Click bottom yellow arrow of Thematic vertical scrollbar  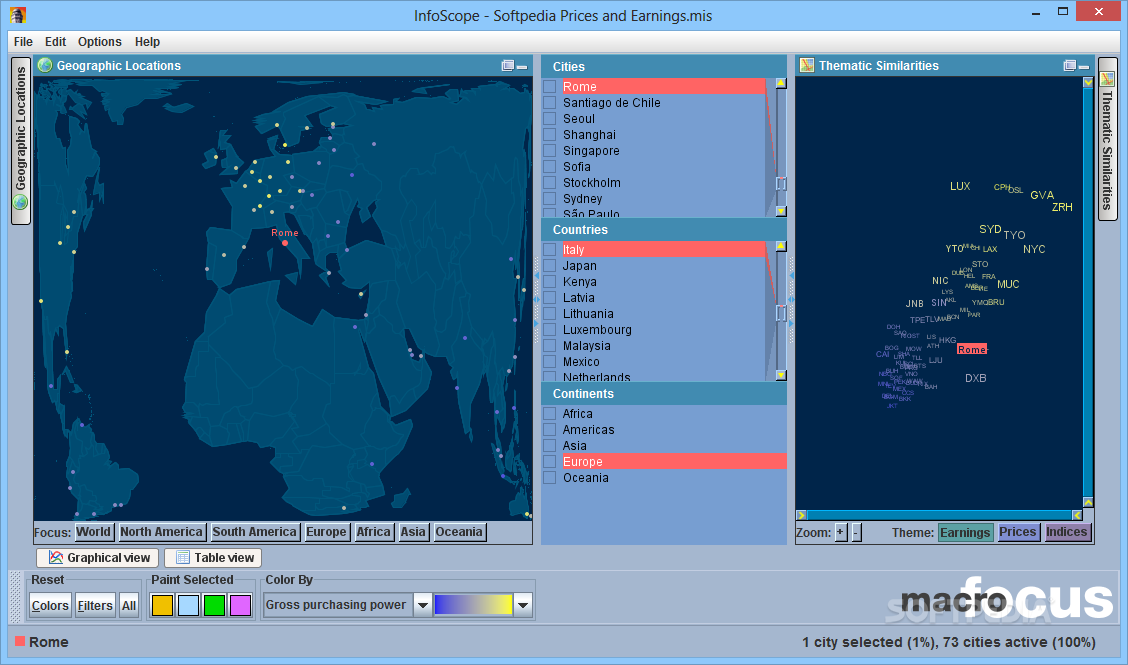point(1088,502)
